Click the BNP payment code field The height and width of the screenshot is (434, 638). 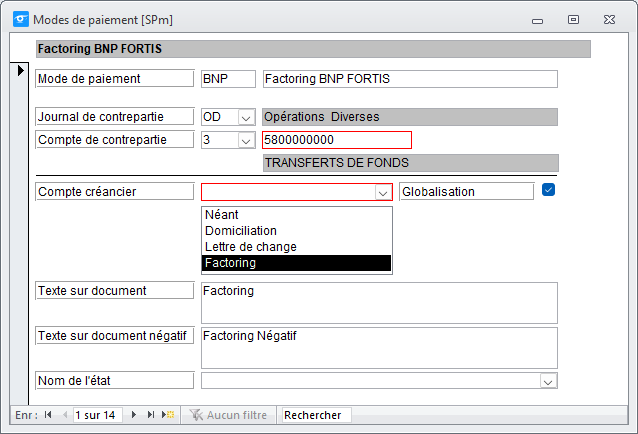point(228,79)
